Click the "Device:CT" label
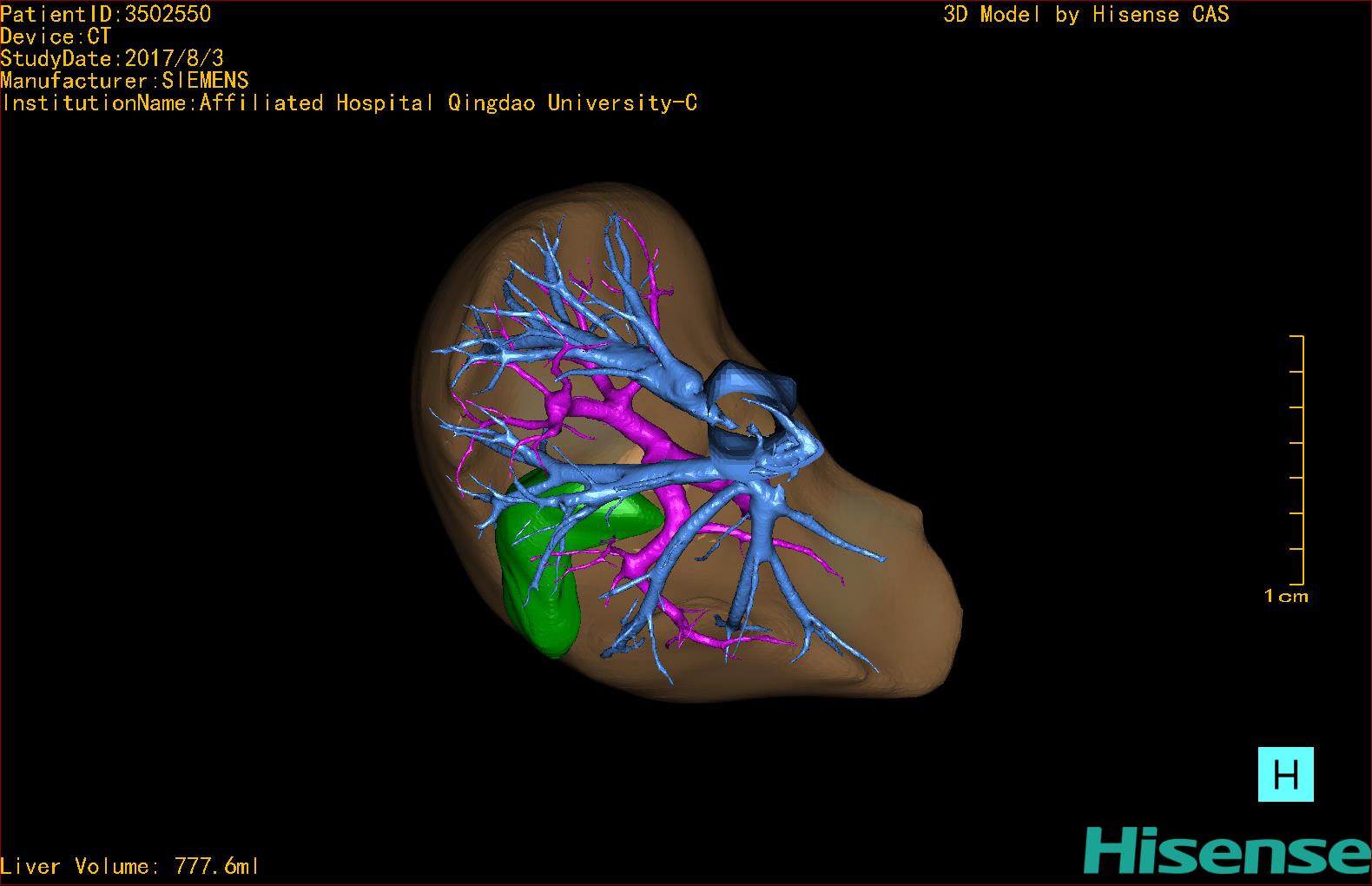Screen dimensions: 1372x886 pyautogui.click(x=56, y=36)
